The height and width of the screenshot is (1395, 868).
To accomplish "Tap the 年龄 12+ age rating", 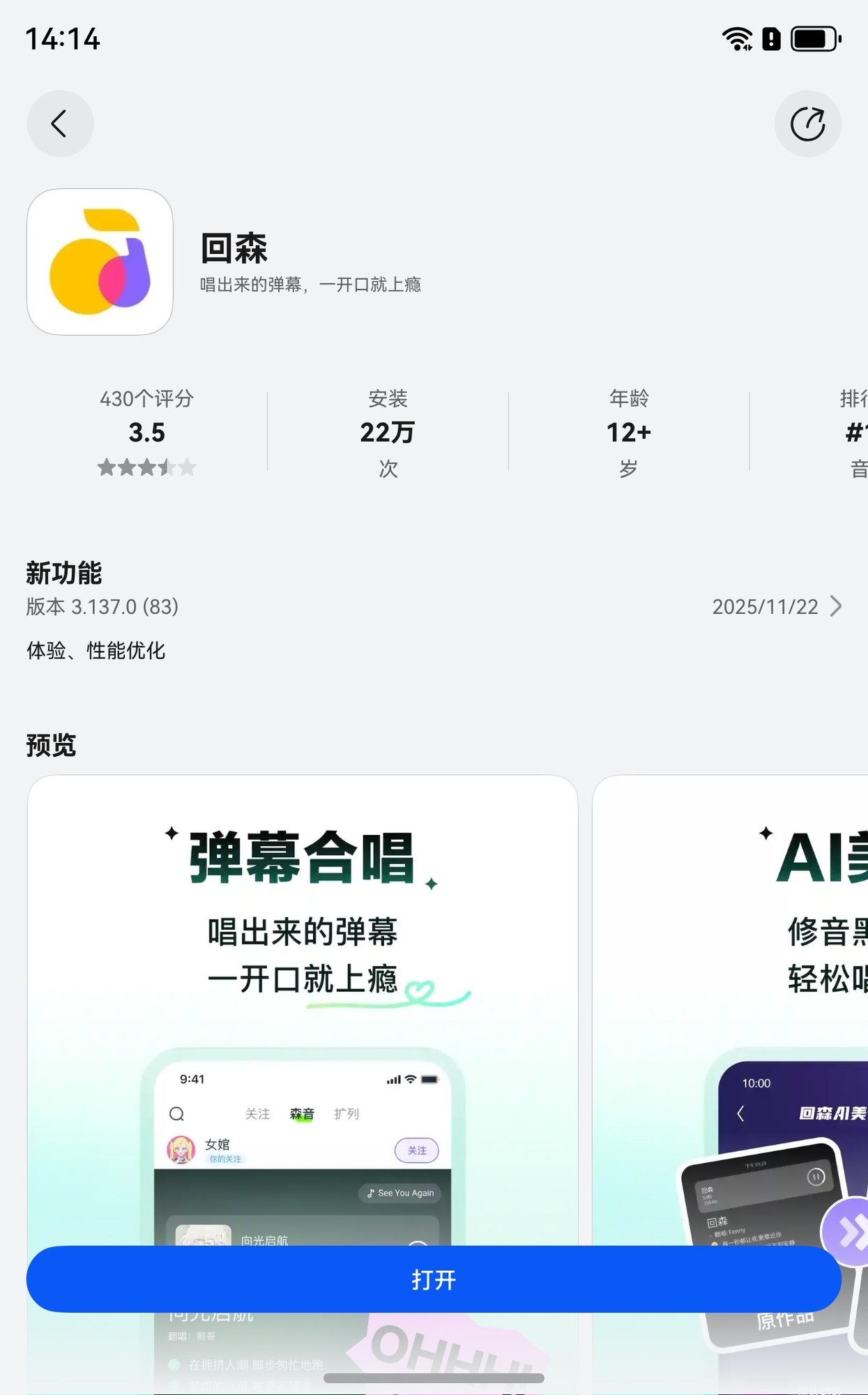I will pos(628,431).
